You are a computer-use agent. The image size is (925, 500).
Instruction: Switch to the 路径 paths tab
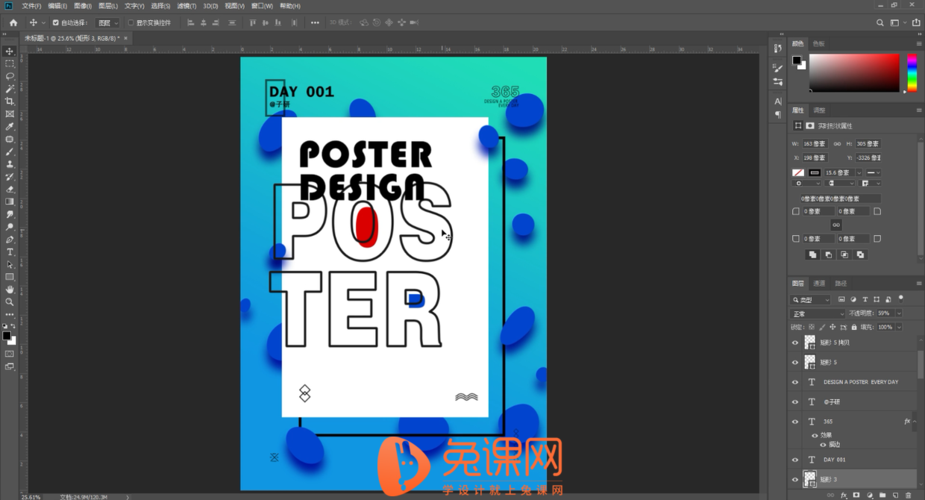click(841, 284)
